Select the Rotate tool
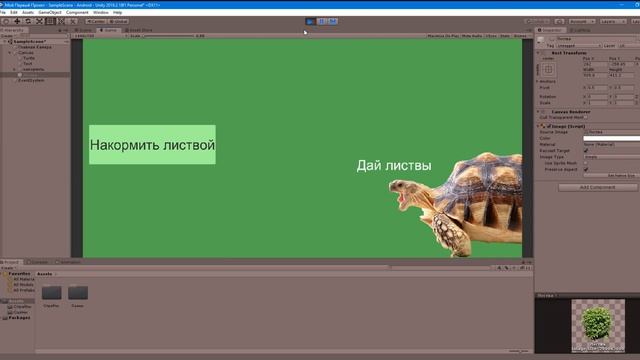This screenshot has width=640, height=360. point(28,21)
